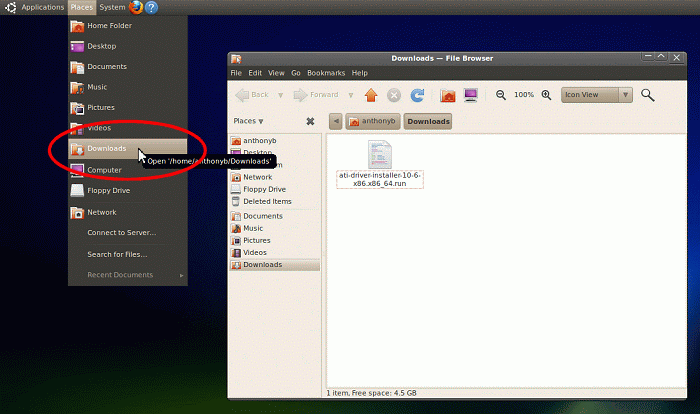Viewport: 700px width, 414px height.
Task: Click the Stop loading icon
Action: coord(394,95)
